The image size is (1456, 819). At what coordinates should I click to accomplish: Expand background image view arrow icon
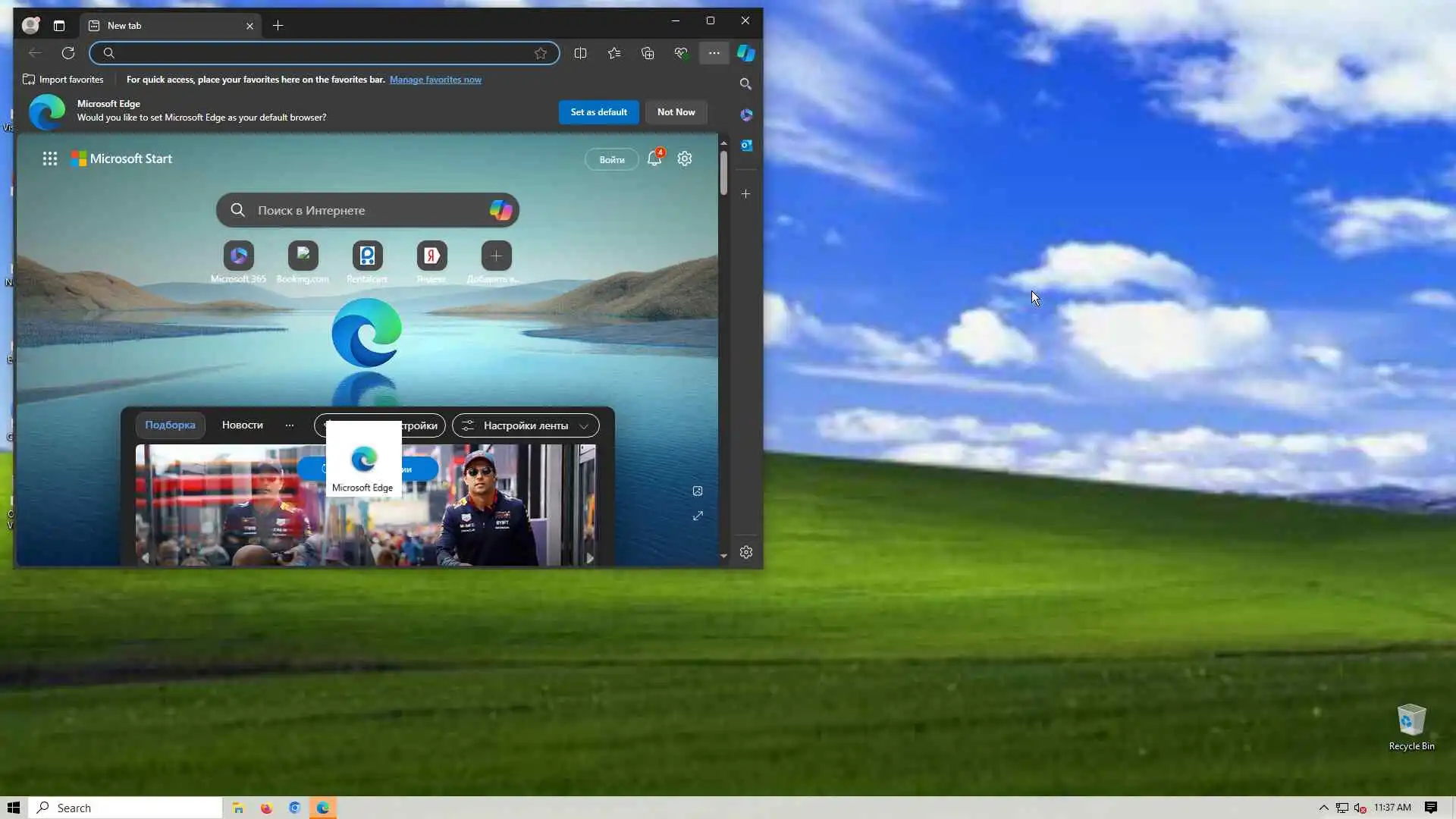(x=698, y=516)
